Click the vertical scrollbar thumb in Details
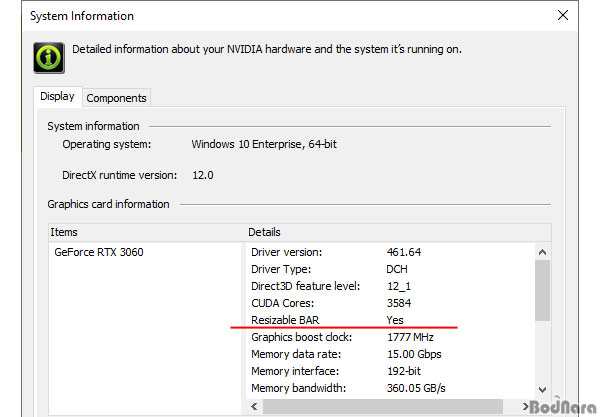Screen dimensions: 600x417 point(542,290)
